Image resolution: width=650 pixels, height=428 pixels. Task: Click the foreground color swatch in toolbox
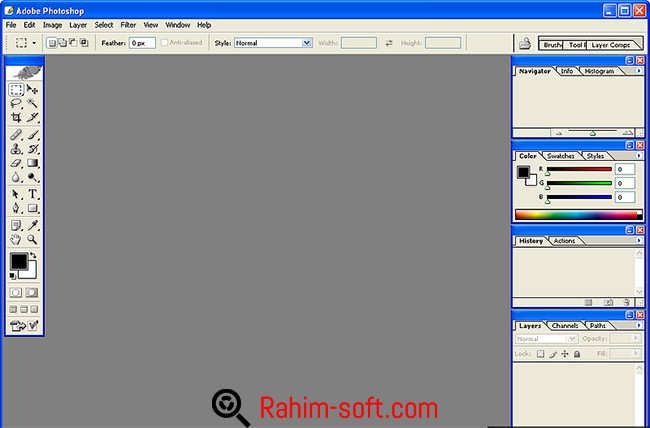(x=19, y=261)
